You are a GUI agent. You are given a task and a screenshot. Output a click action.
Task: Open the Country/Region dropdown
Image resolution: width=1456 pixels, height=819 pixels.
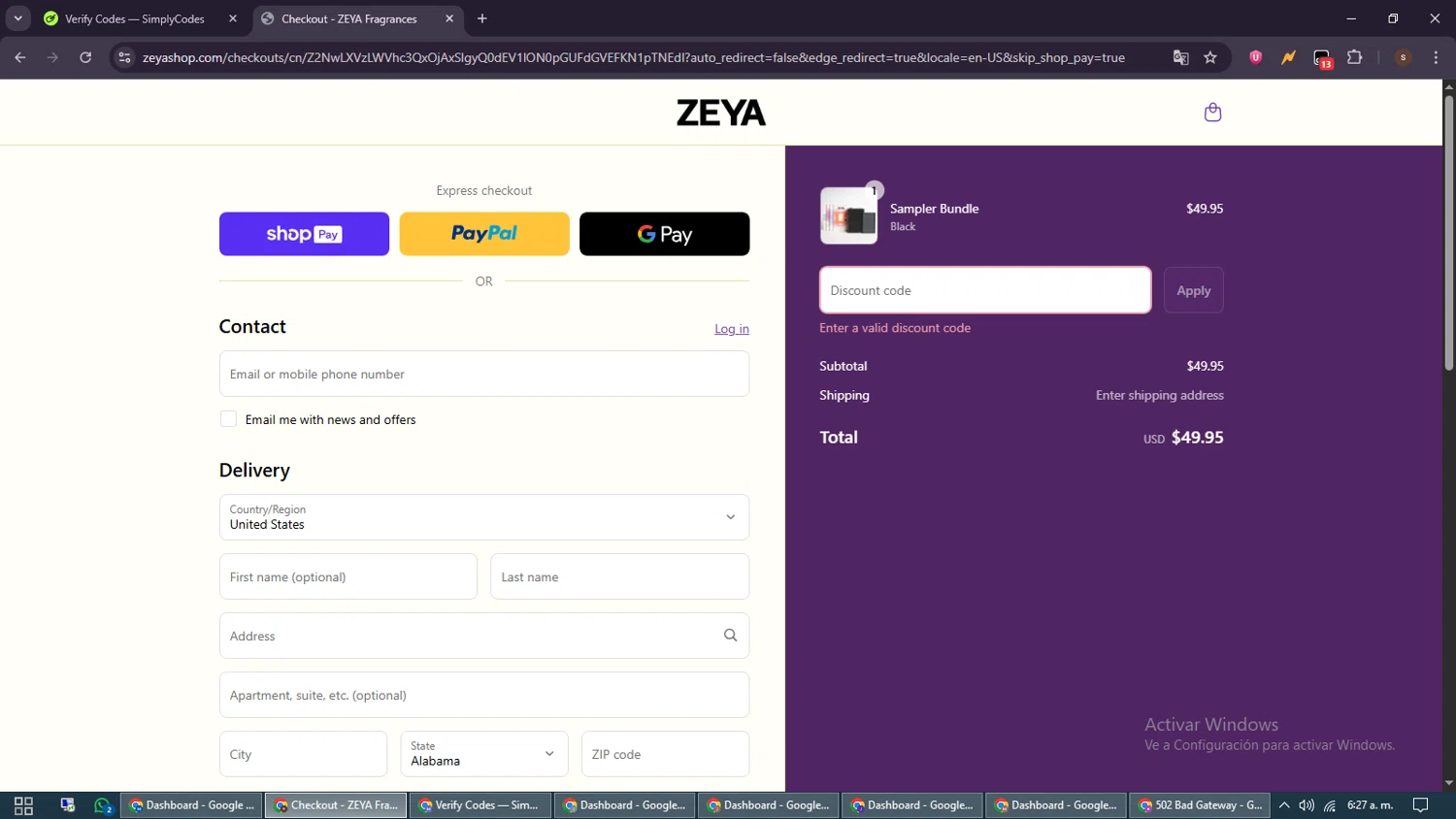click(484, 517)
